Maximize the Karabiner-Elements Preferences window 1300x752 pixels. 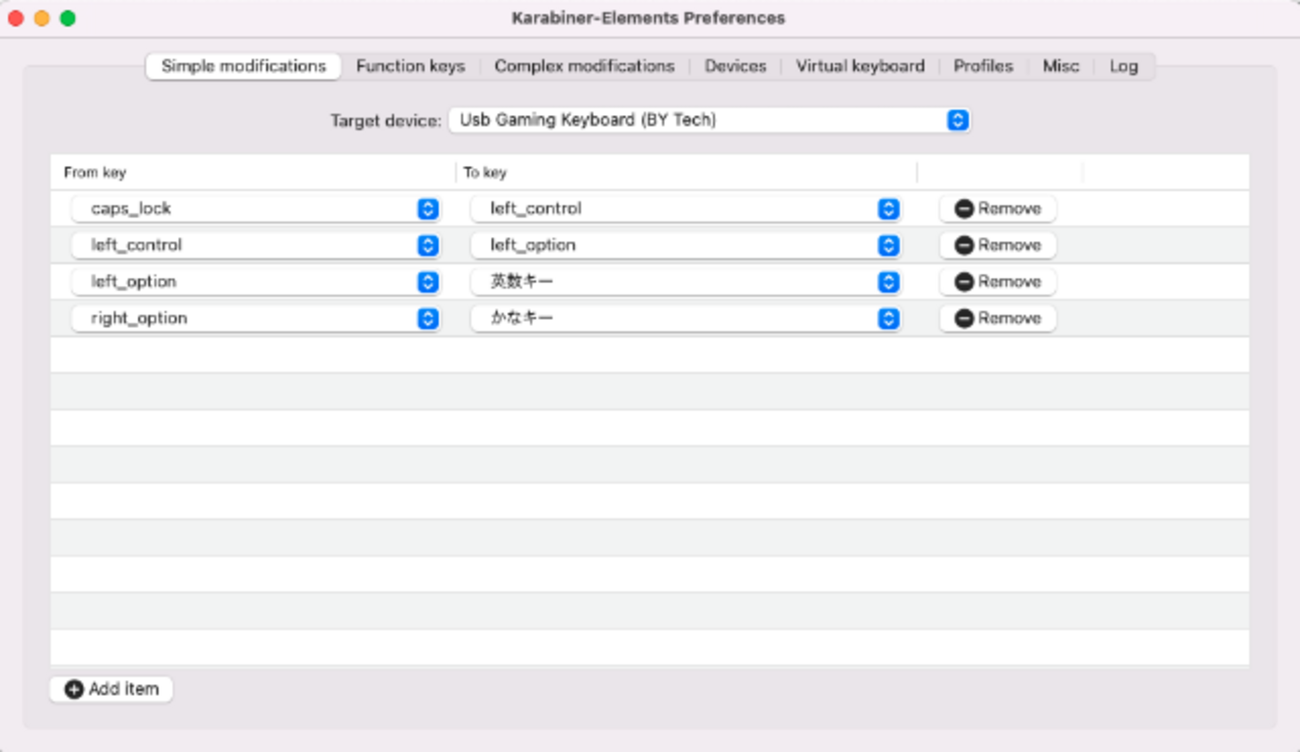coord(68,18)
